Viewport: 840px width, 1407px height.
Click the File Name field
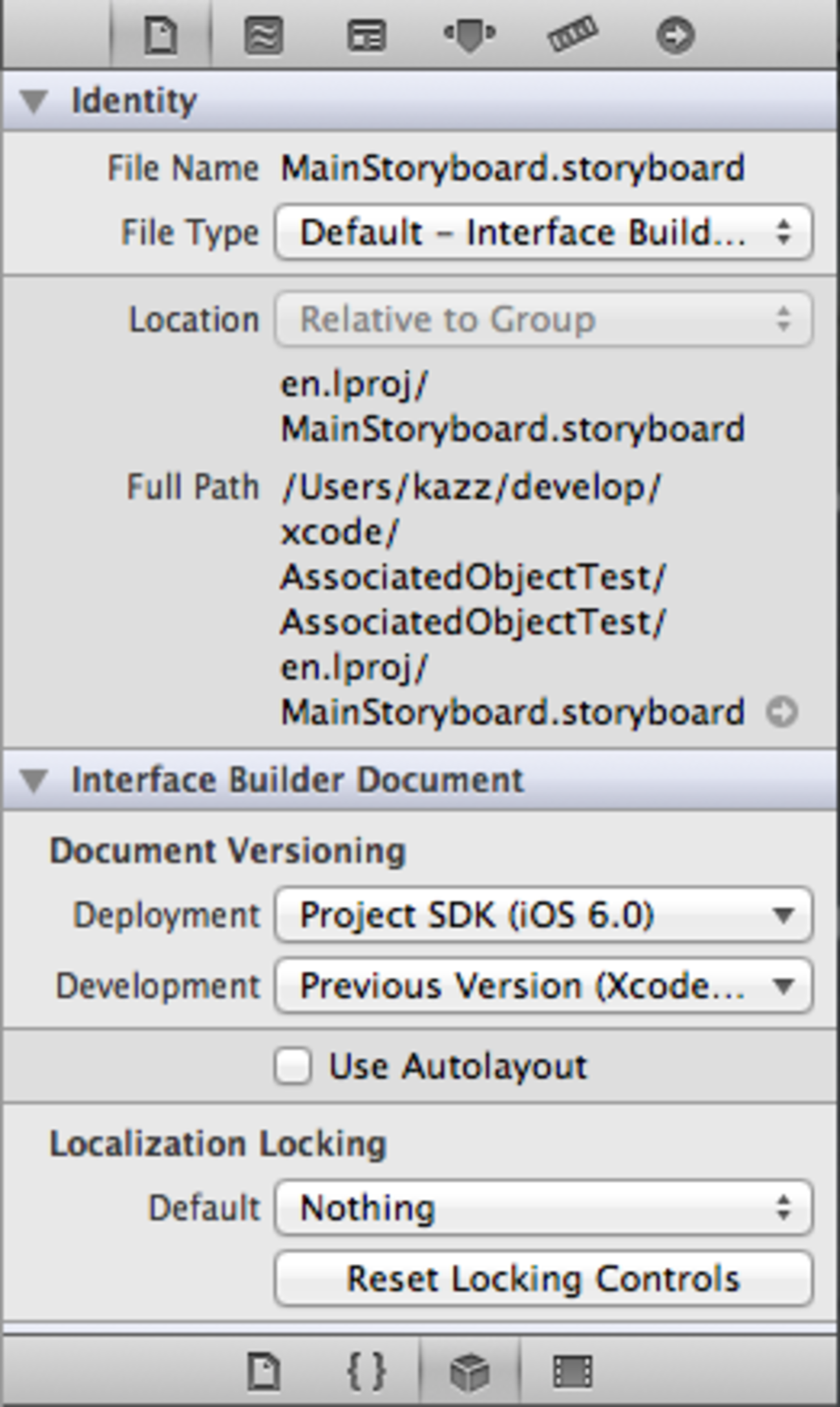(x=513, y=169)
